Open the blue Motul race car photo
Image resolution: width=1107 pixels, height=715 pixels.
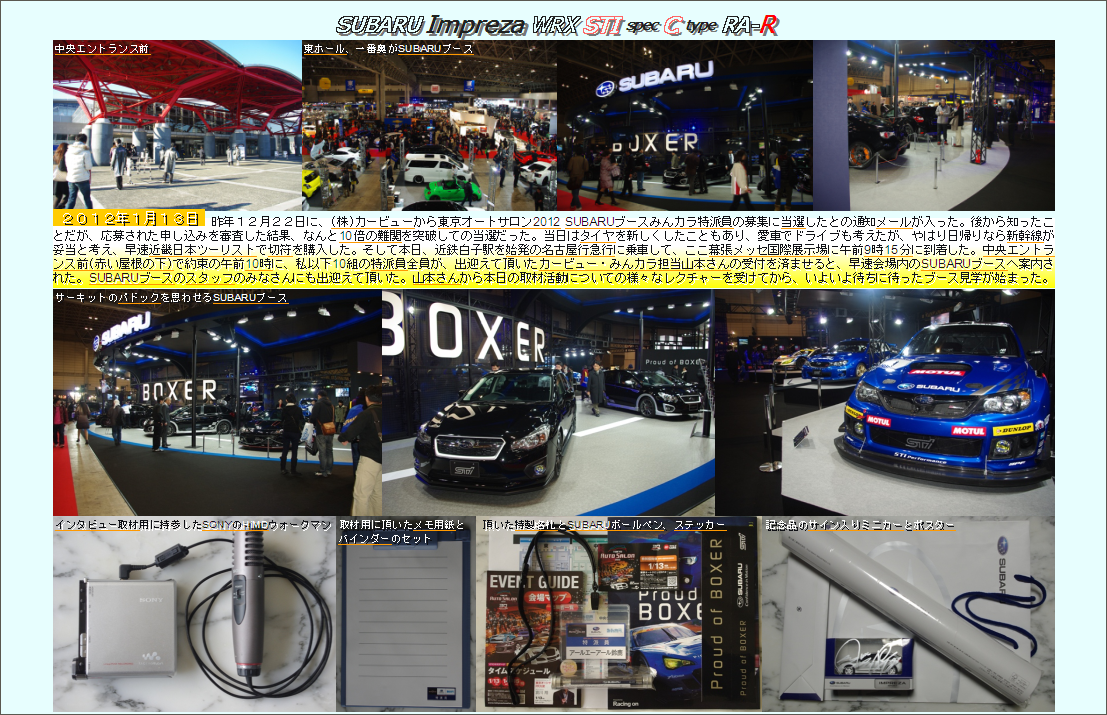(x=884, y=403)
